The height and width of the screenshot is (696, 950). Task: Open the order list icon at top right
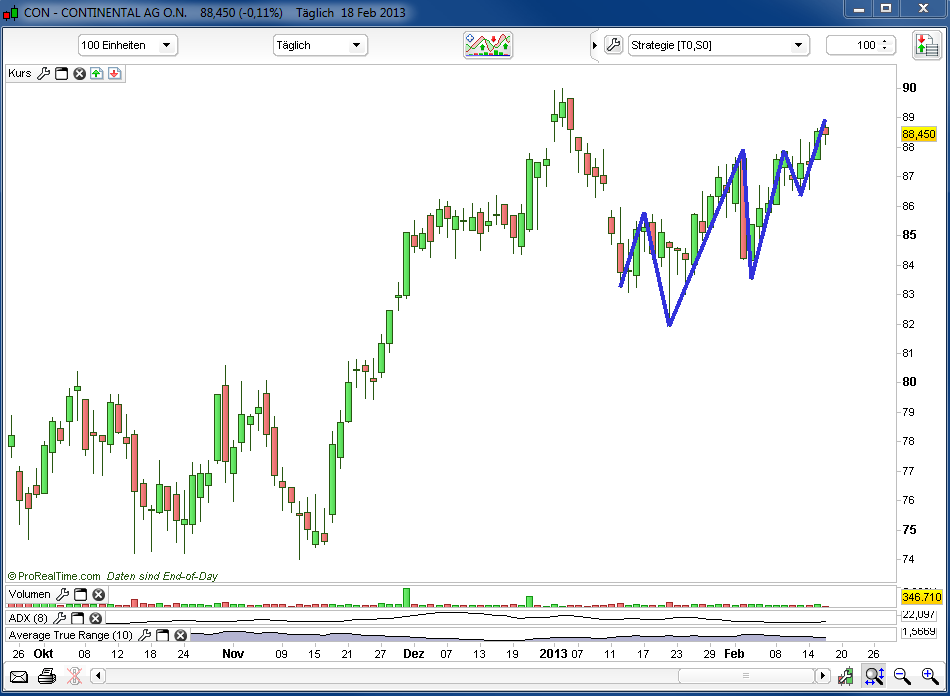pos(926,45)
